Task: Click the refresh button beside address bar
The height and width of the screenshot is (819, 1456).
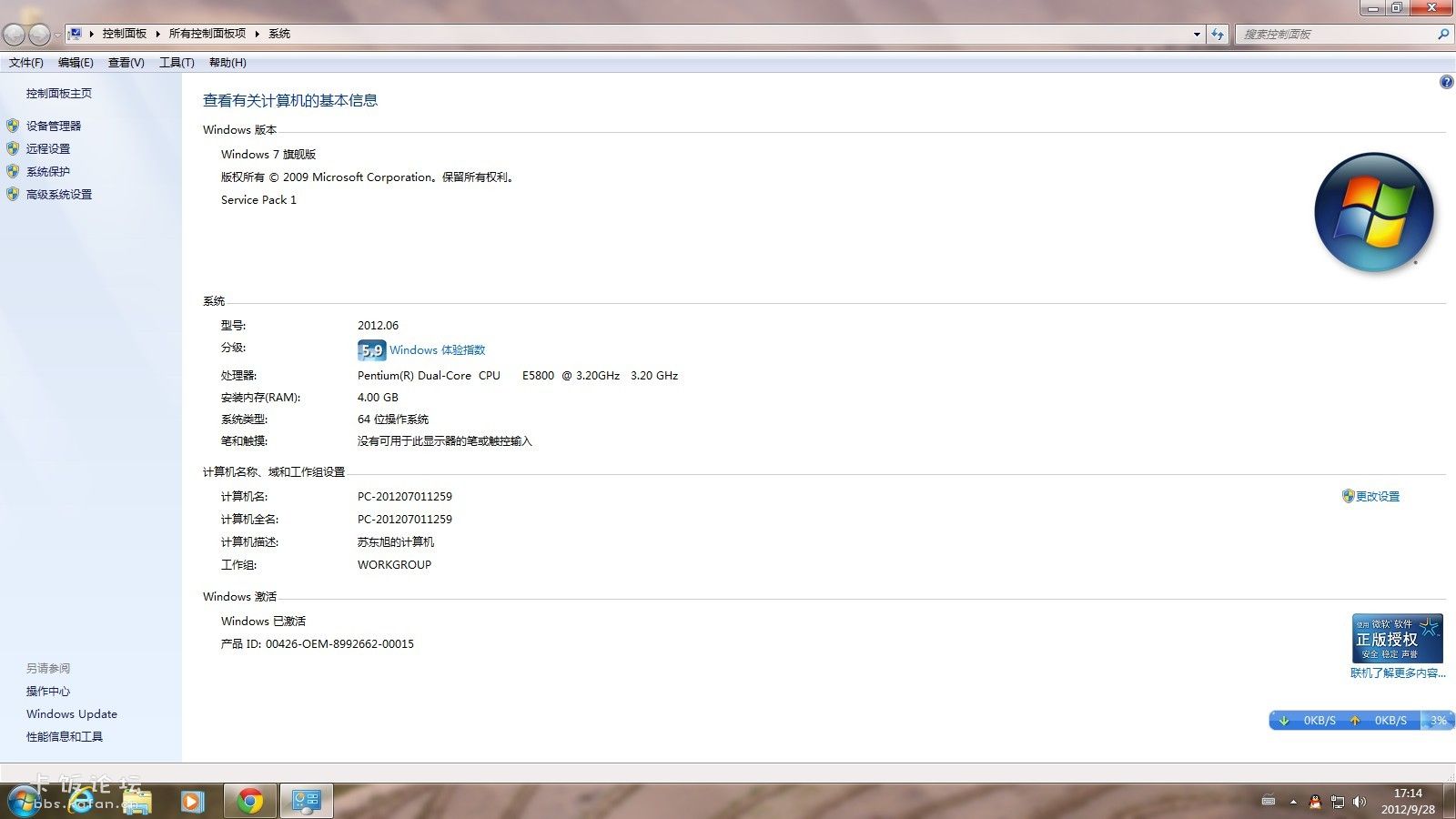Action: (1218, 34)
